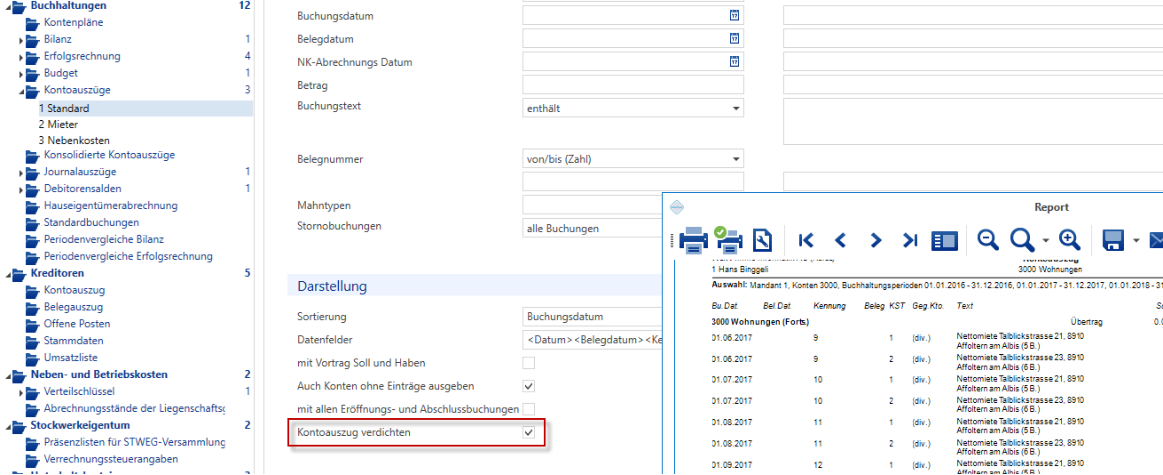Uncheck Auch Konten ohne Einträge ausgeben
This screenshot has width=1163, height=475.
[529, 386]
